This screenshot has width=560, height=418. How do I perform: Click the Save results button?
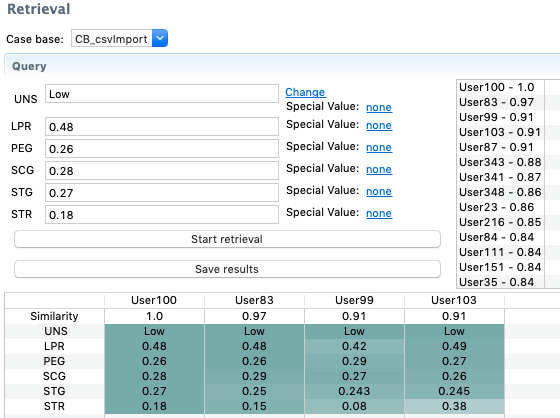point(227,269)
